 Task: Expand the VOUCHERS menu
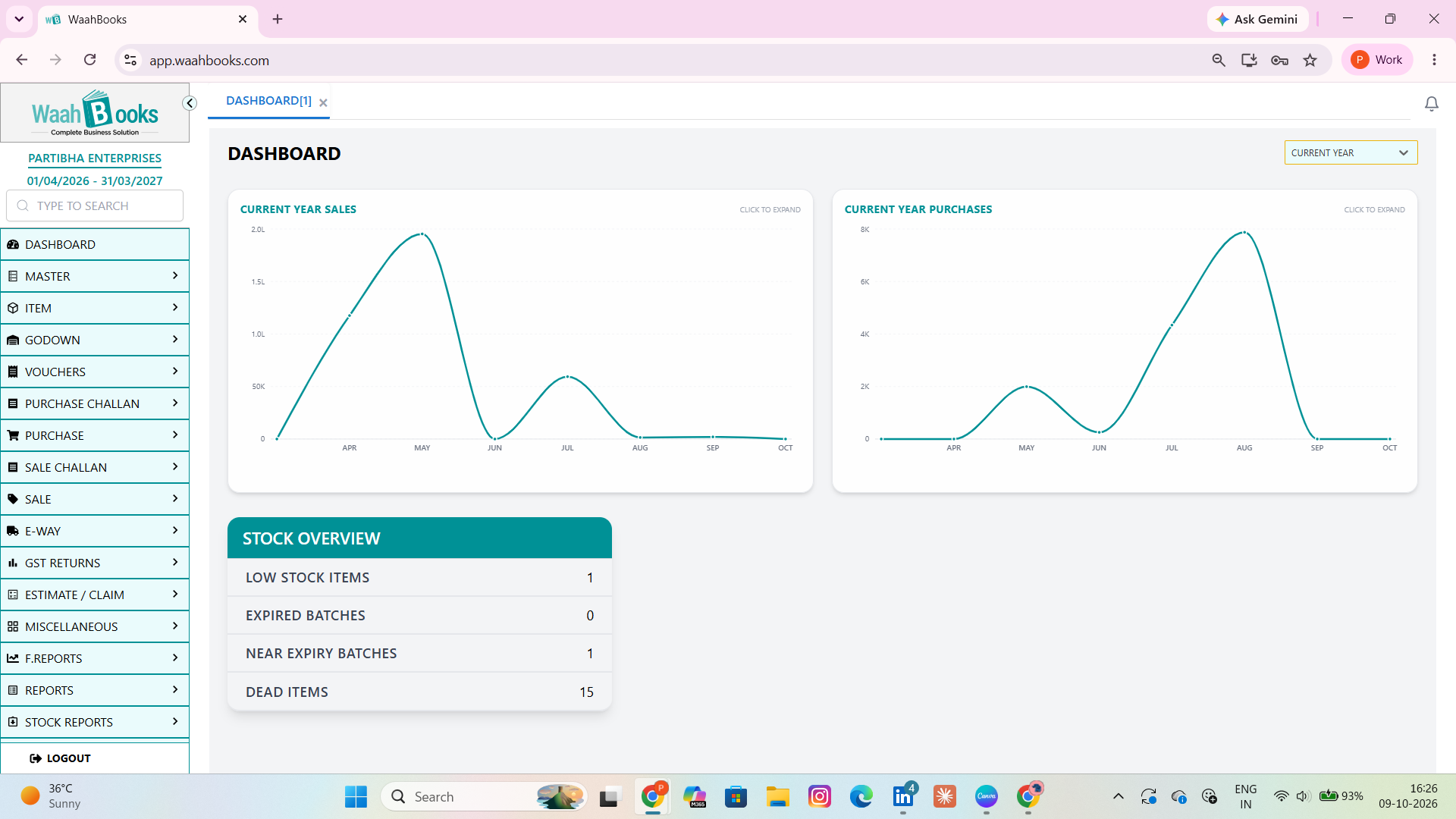click(x=95, y=372)
